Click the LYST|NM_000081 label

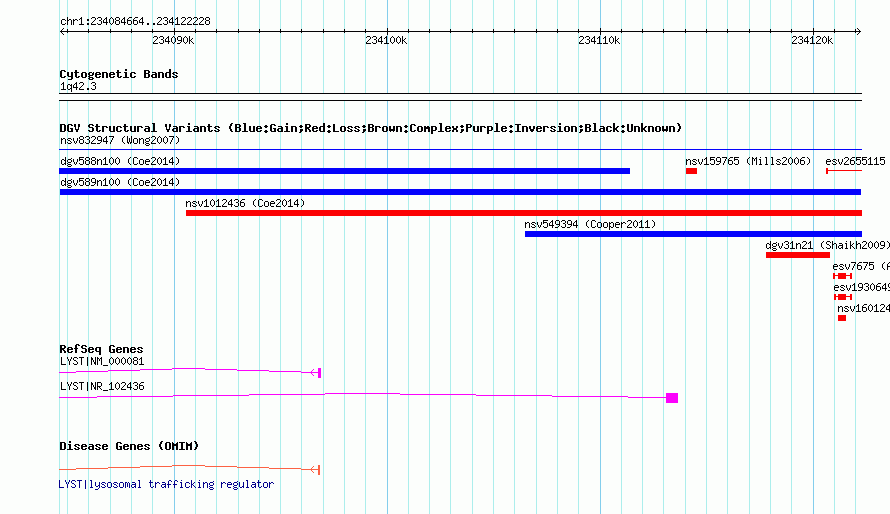point(102,361)
